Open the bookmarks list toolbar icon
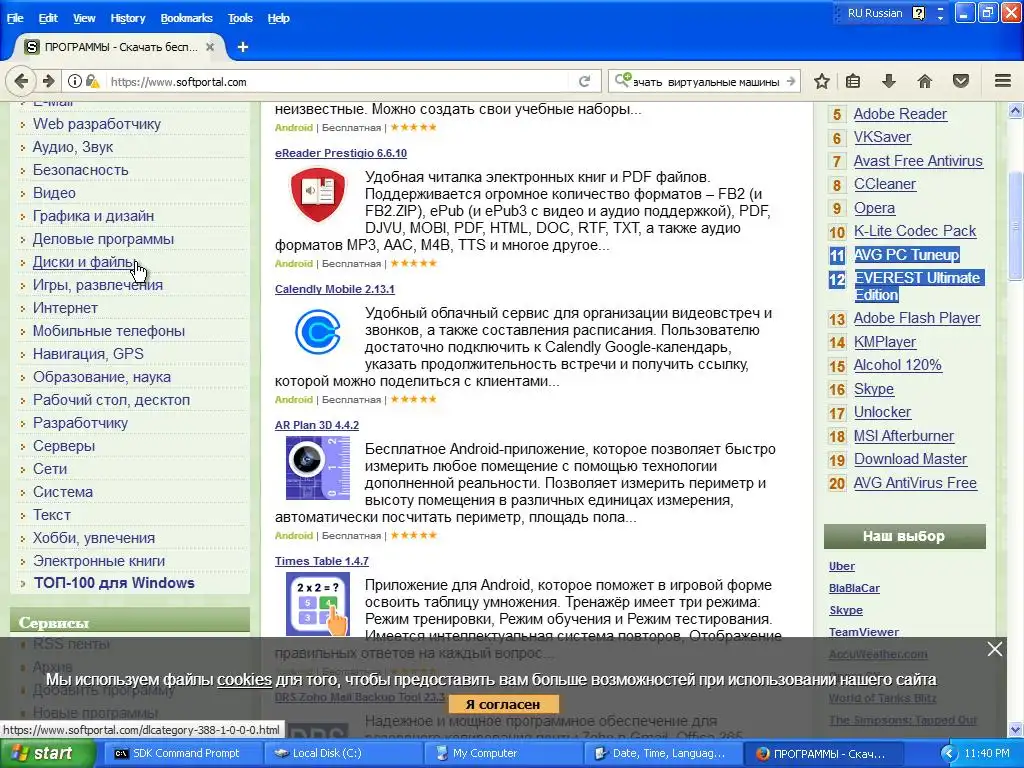 coord(853,81)
